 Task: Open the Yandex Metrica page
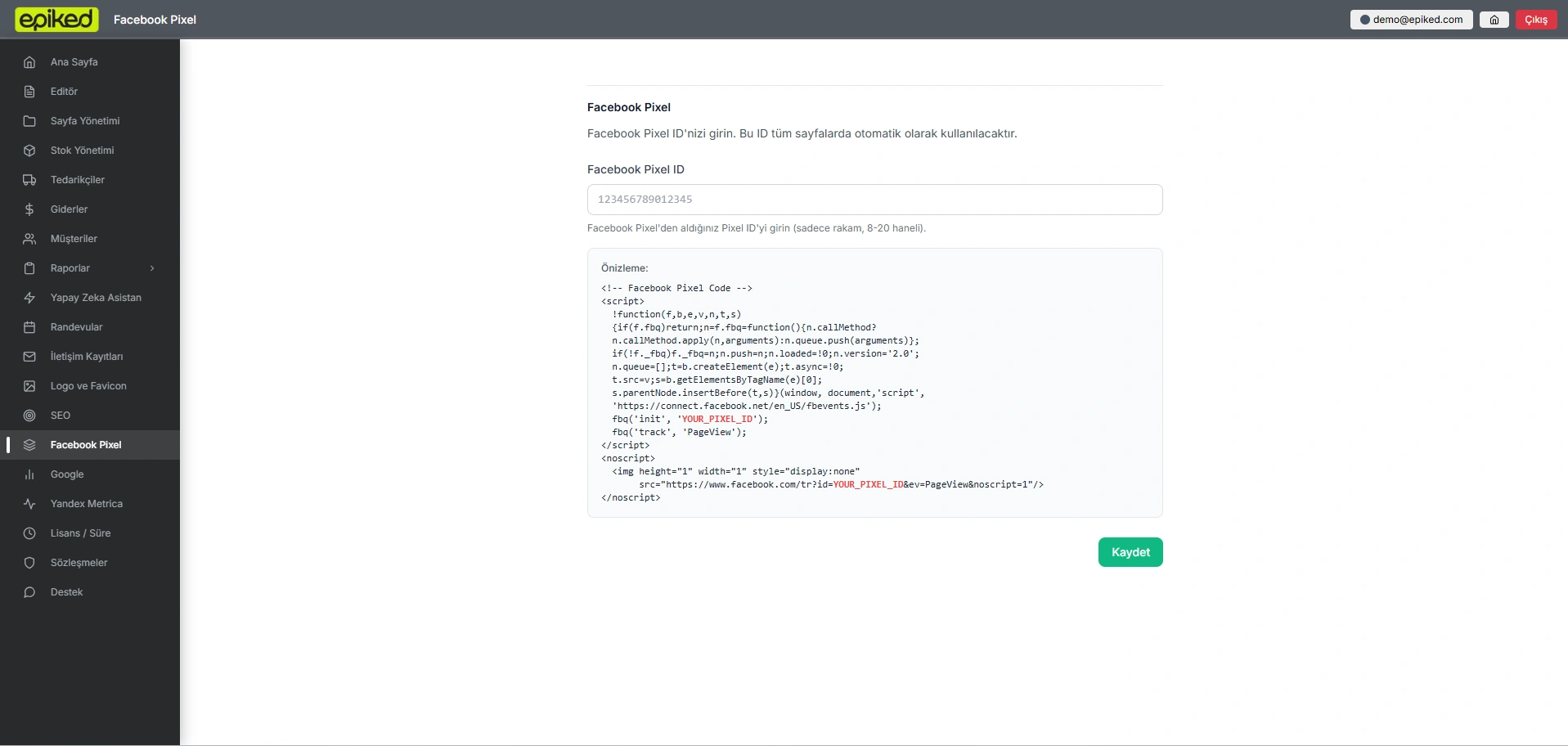pos(86,504)
